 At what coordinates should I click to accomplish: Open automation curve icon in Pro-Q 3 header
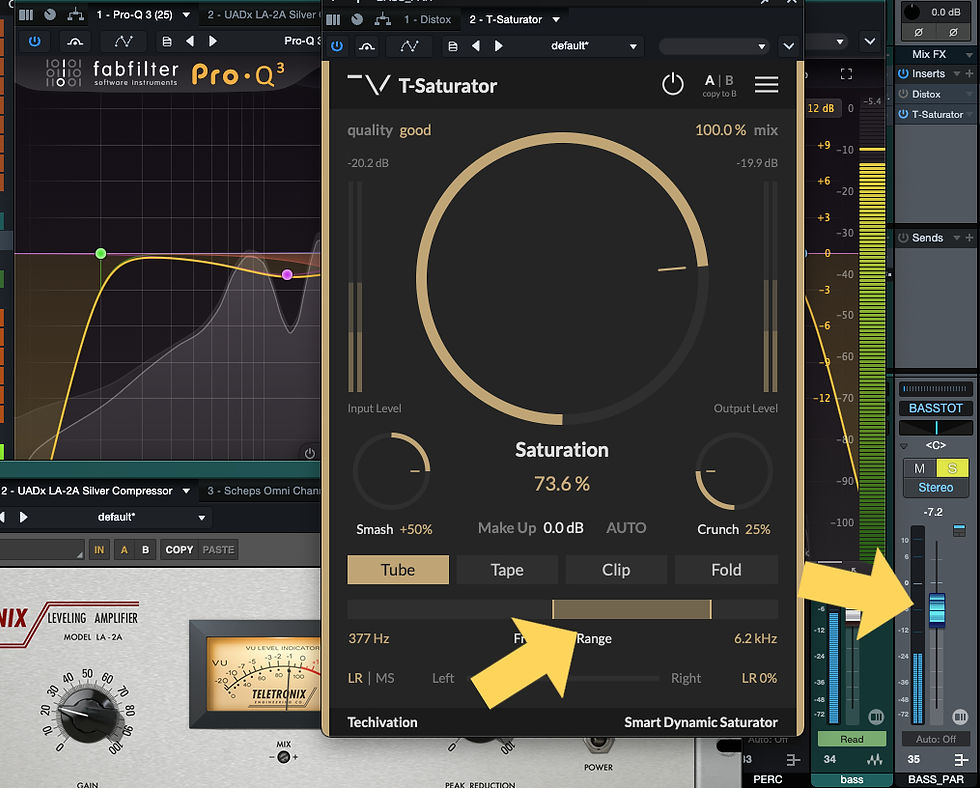tap(123, 41)
